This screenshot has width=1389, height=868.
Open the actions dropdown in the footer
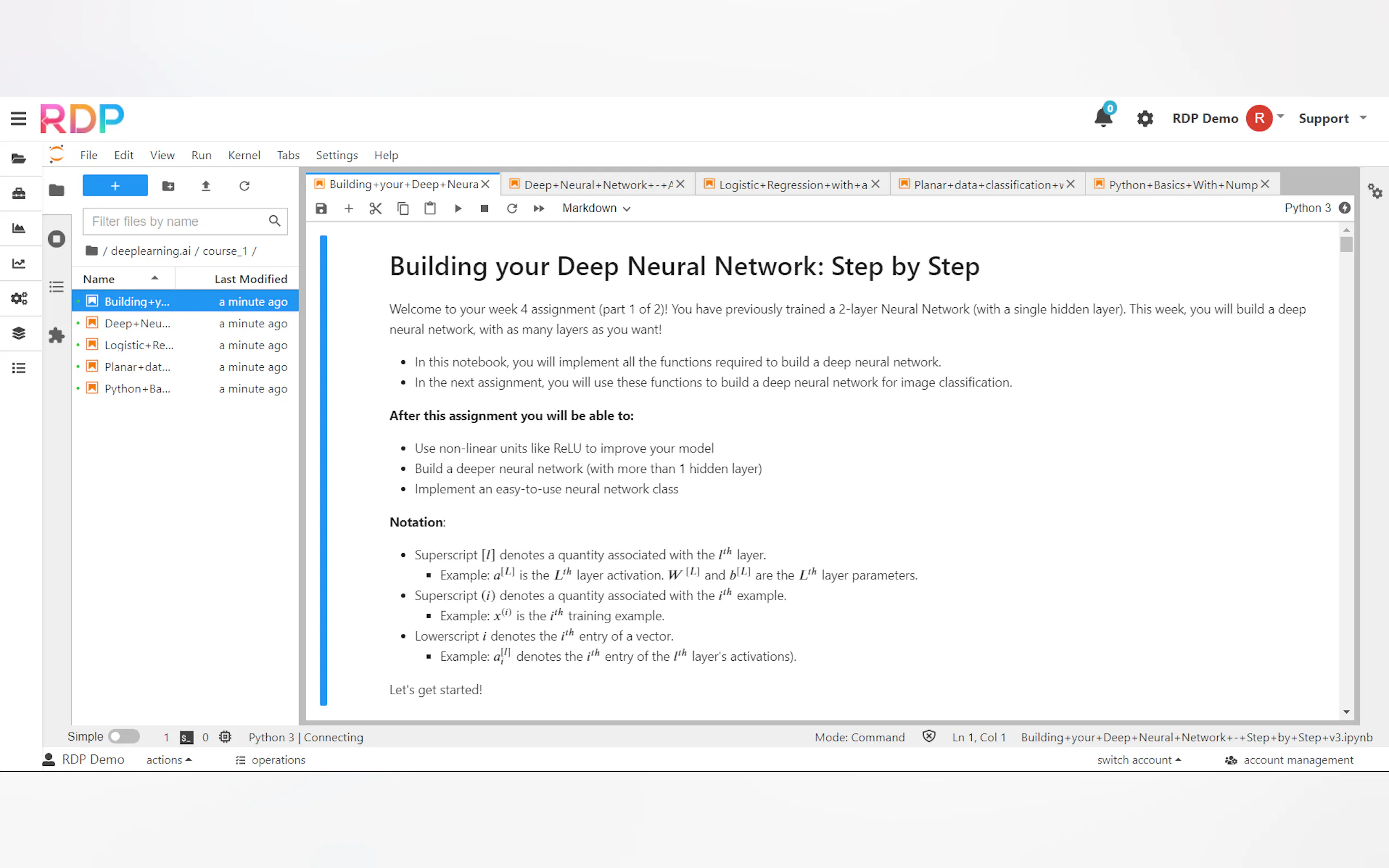tap(168, 760)
